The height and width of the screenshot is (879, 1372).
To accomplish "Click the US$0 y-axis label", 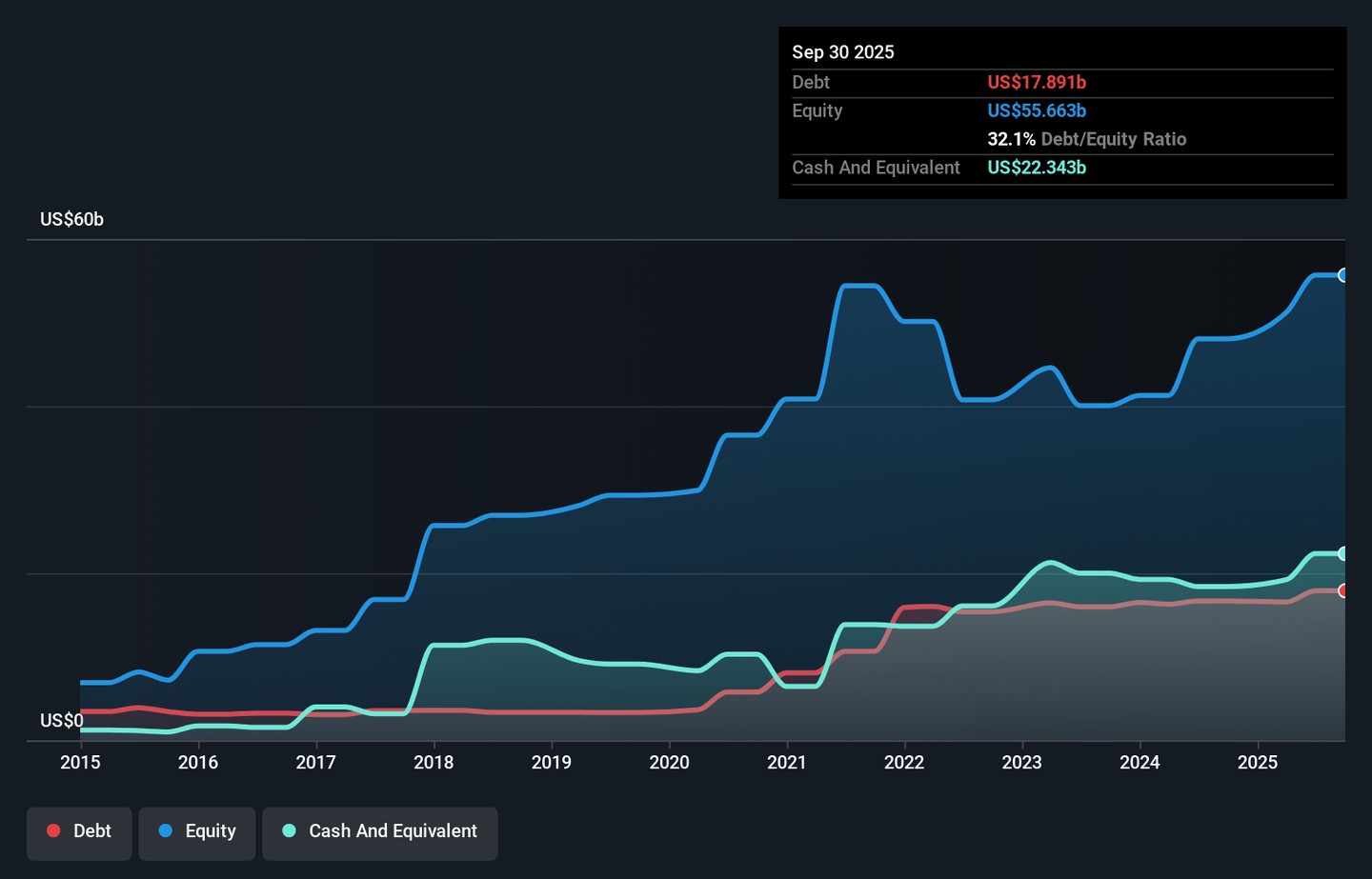I will point(61,720).
